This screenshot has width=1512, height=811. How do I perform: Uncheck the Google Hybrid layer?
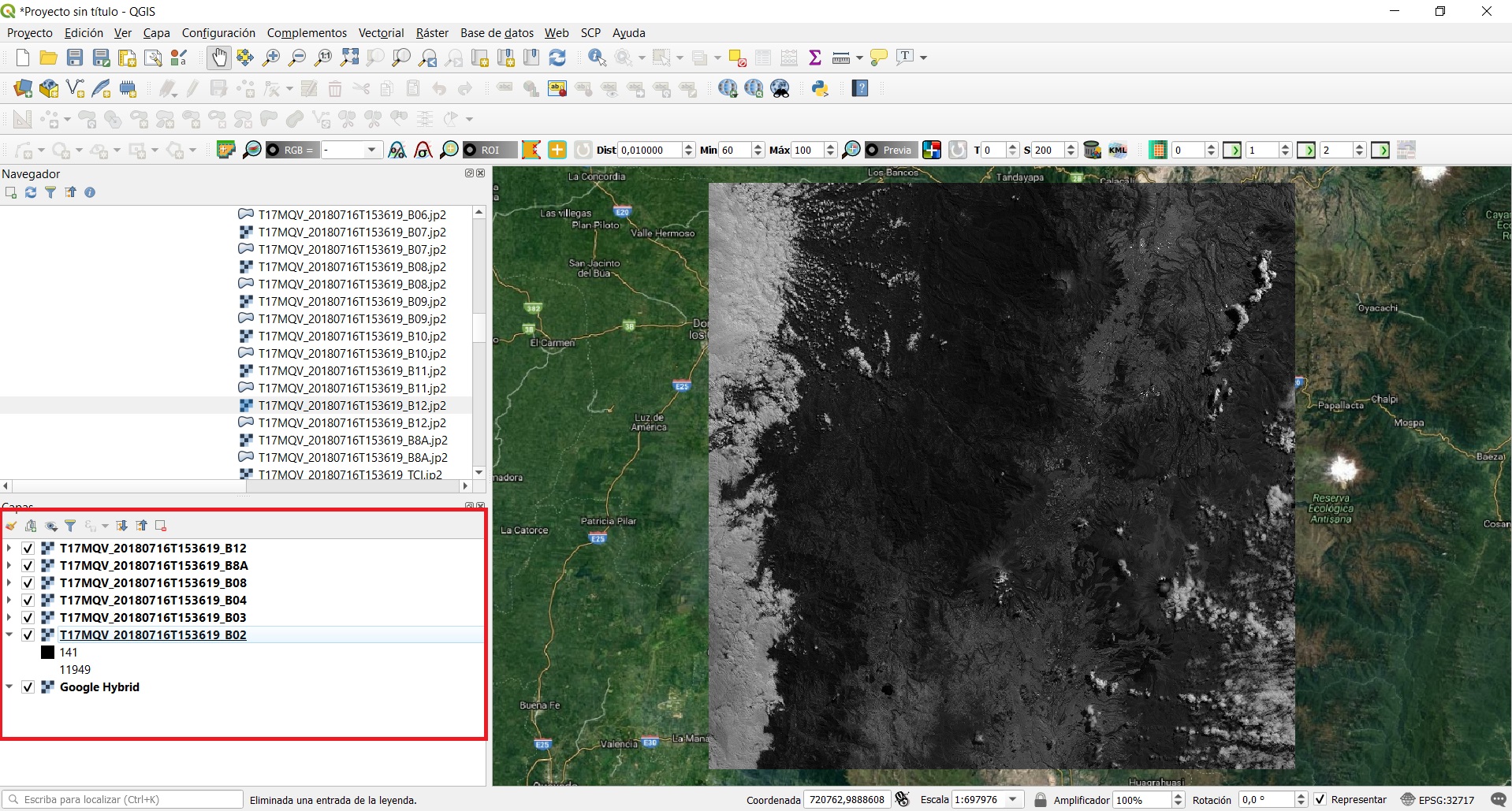coord(28,687)
